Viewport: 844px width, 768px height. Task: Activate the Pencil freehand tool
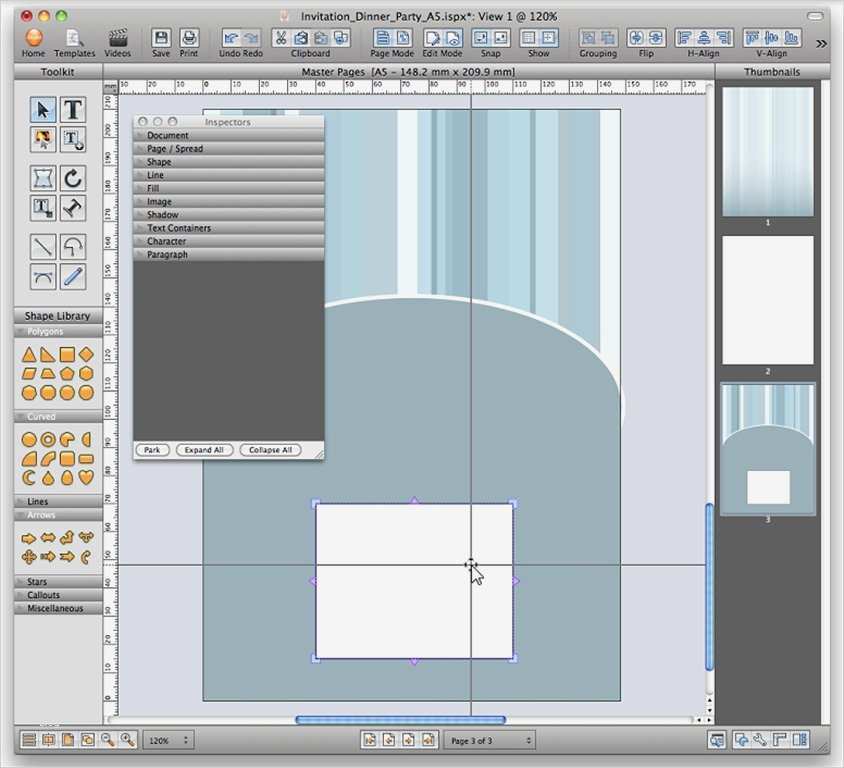point(73,276)
